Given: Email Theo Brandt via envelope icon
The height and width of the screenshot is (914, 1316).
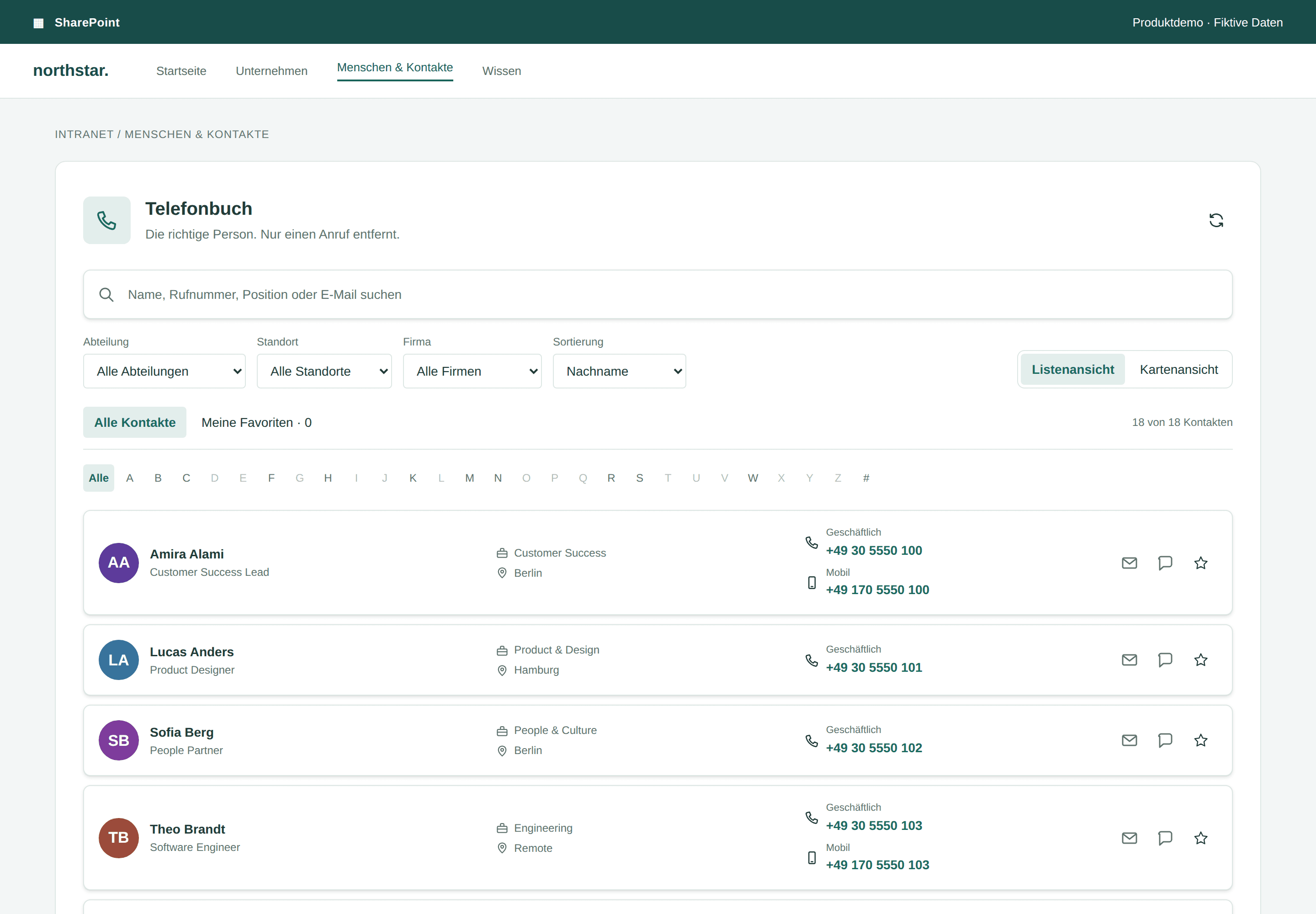Looking at the screenshot, I should 1129,838.
